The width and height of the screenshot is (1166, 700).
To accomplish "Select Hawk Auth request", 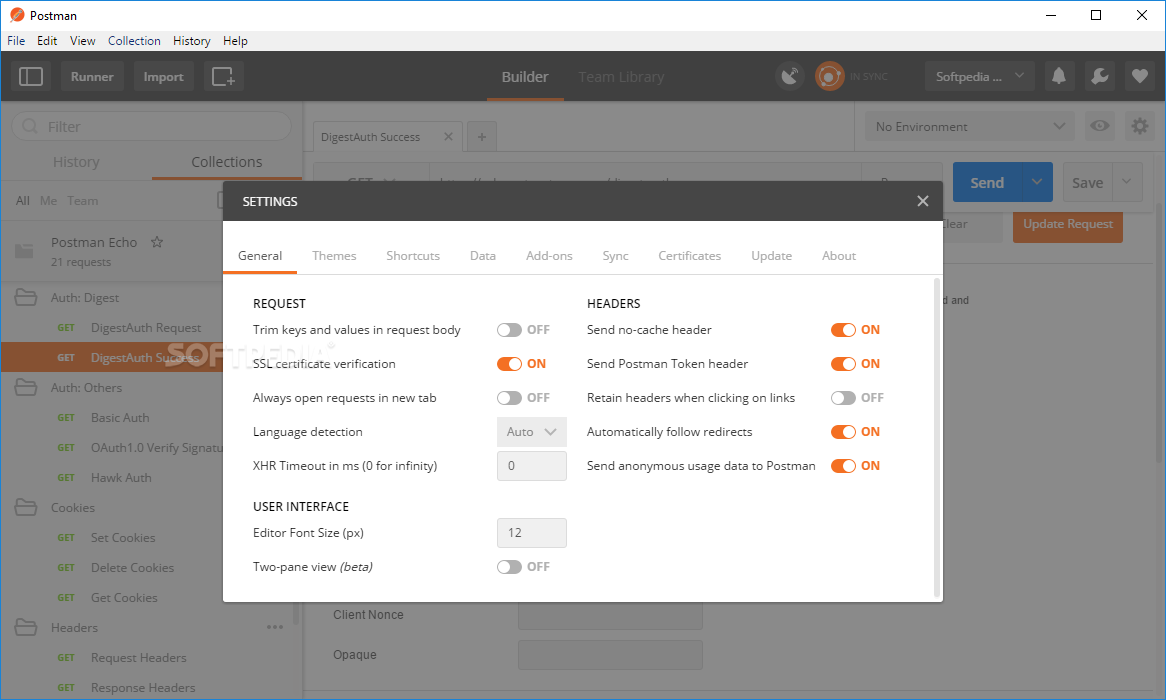I will point(120,478).
